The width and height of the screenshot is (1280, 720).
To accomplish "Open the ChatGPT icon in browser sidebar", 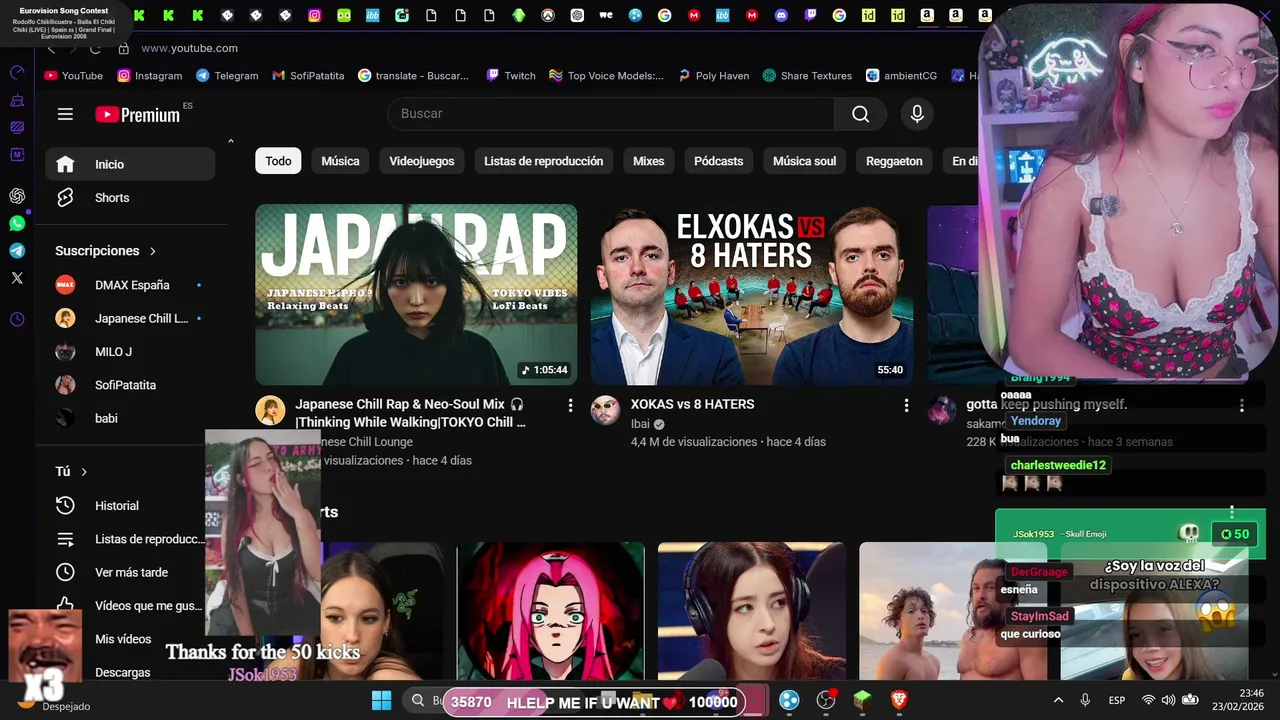I will pos(17,196).
